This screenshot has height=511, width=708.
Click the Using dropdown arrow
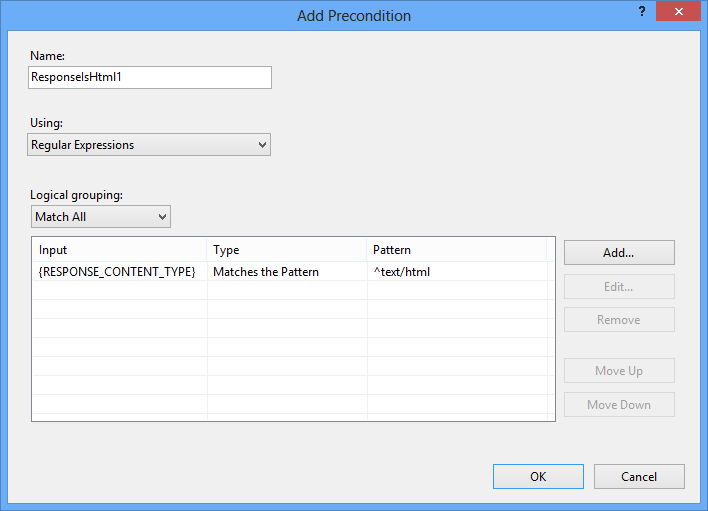[262, 145]
